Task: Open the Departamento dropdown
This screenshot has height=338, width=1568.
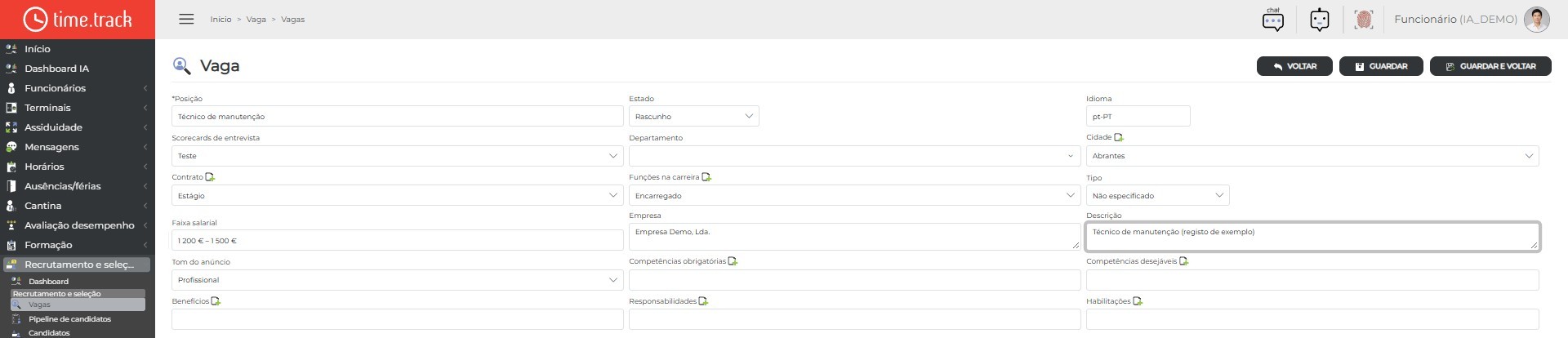Action: (854, 155)
